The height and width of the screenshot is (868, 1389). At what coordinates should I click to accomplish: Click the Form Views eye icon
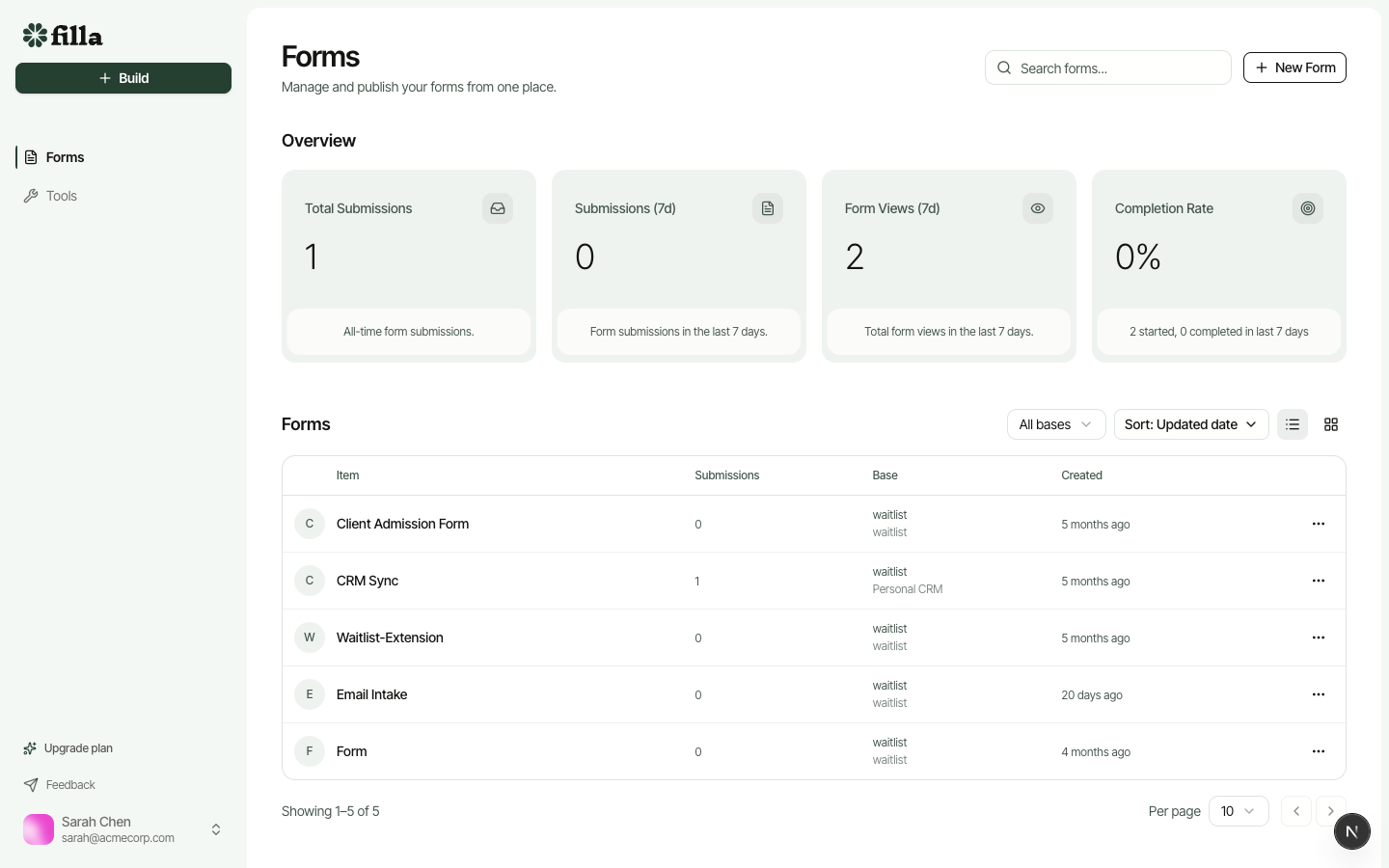point(1038,208)
